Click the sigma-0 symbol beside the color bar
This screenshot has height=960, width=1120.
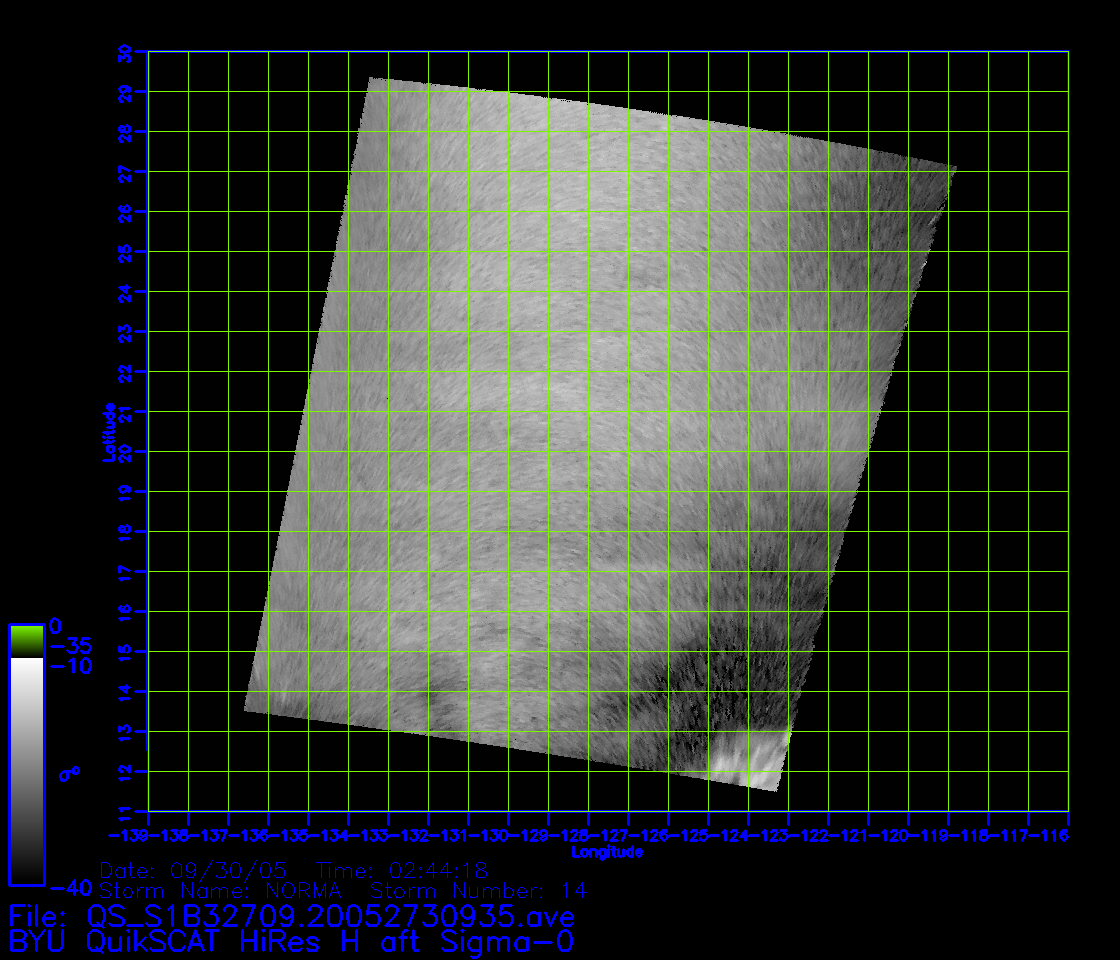69,773
